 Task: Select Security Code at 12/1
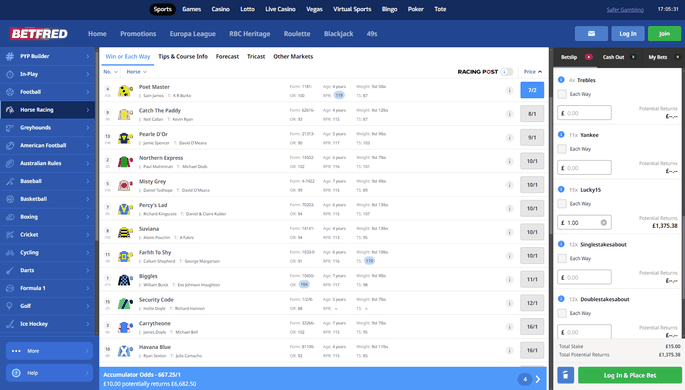pos(532,303)
